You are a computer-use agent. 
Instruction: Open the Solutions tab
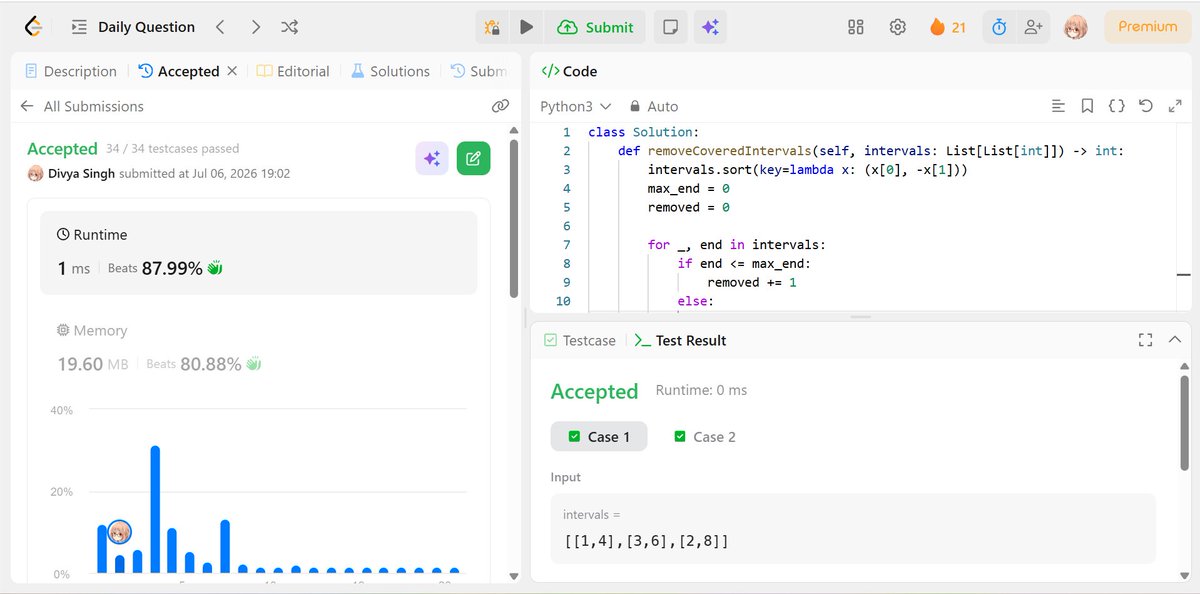[390, 71]
